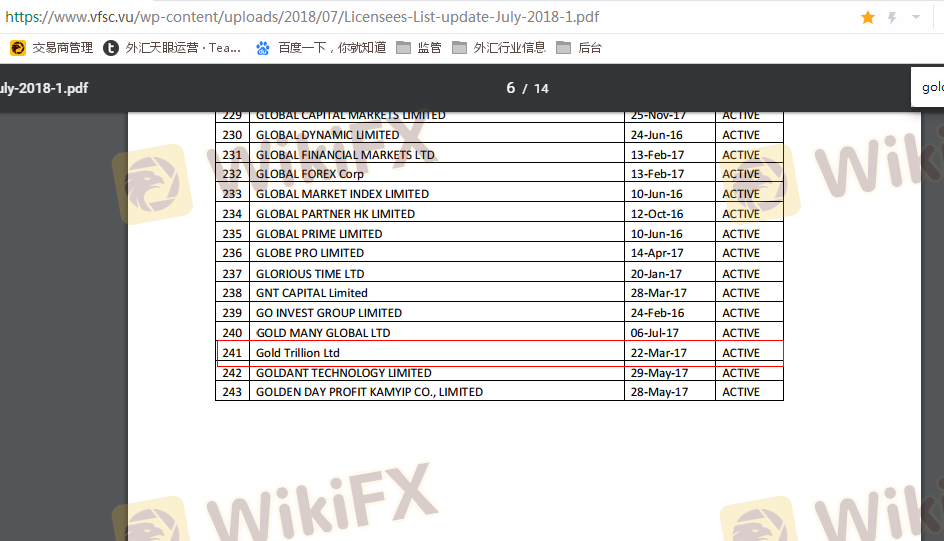This screenshot has height=541, width=944.
Task: Open the 监管 bookmarks folder
Action: 418,48
